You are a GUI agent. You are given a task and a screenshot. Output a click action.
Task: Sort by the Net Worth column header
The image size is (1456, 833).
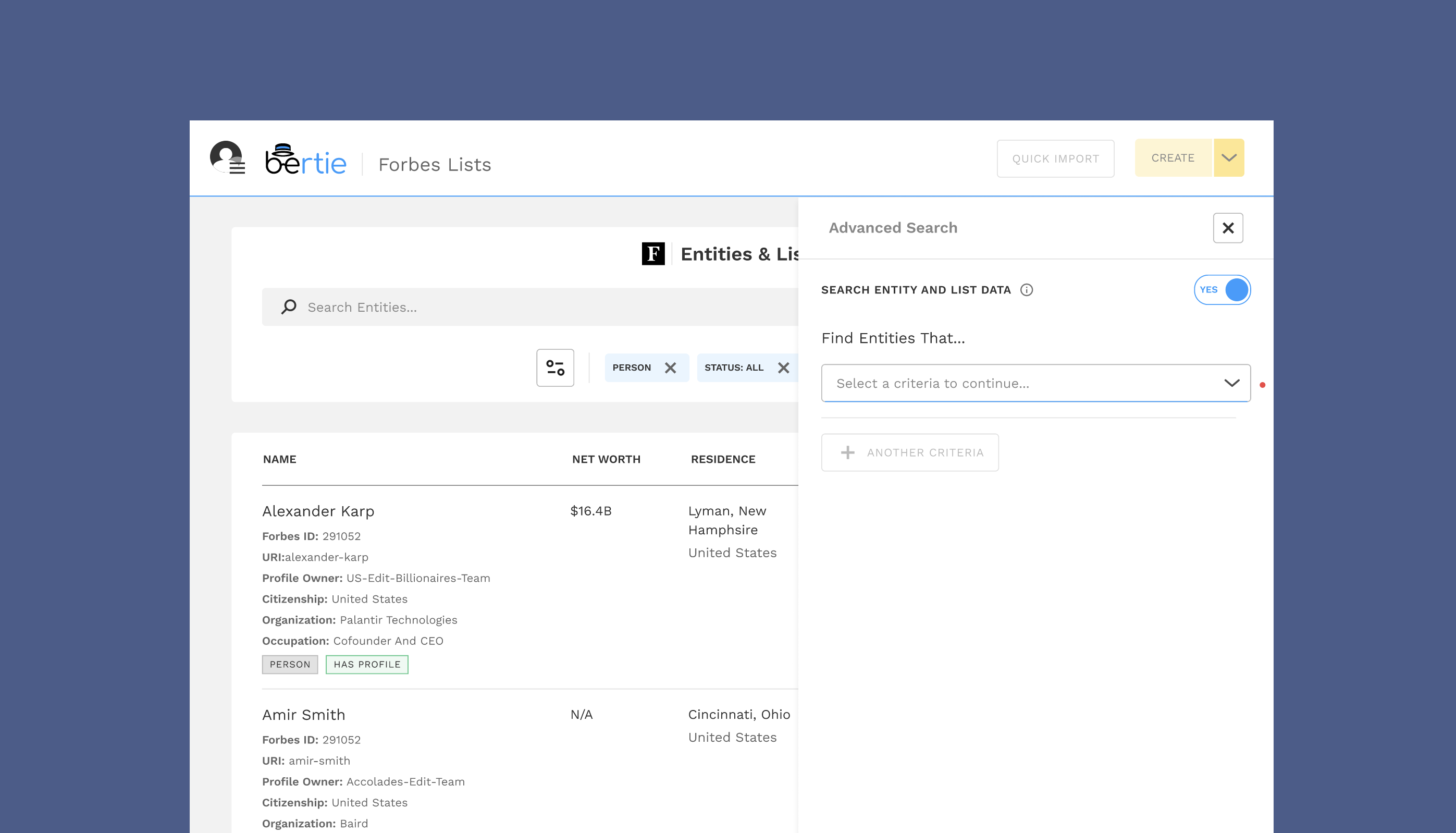(606, 459)
